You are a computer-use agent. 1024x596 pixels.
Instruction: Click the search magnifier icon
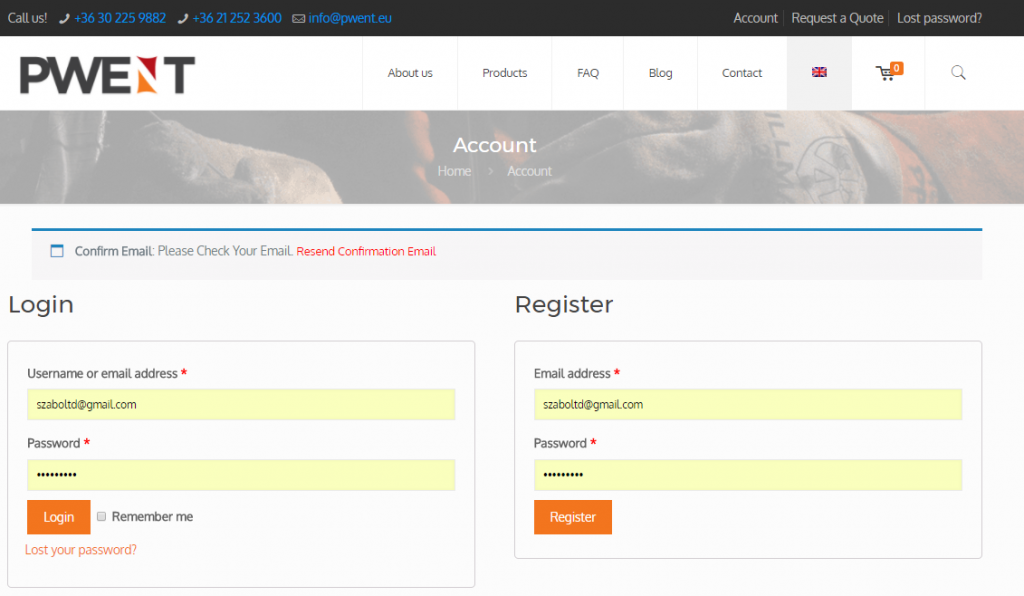pyautogui.click(x=958, y=73)
